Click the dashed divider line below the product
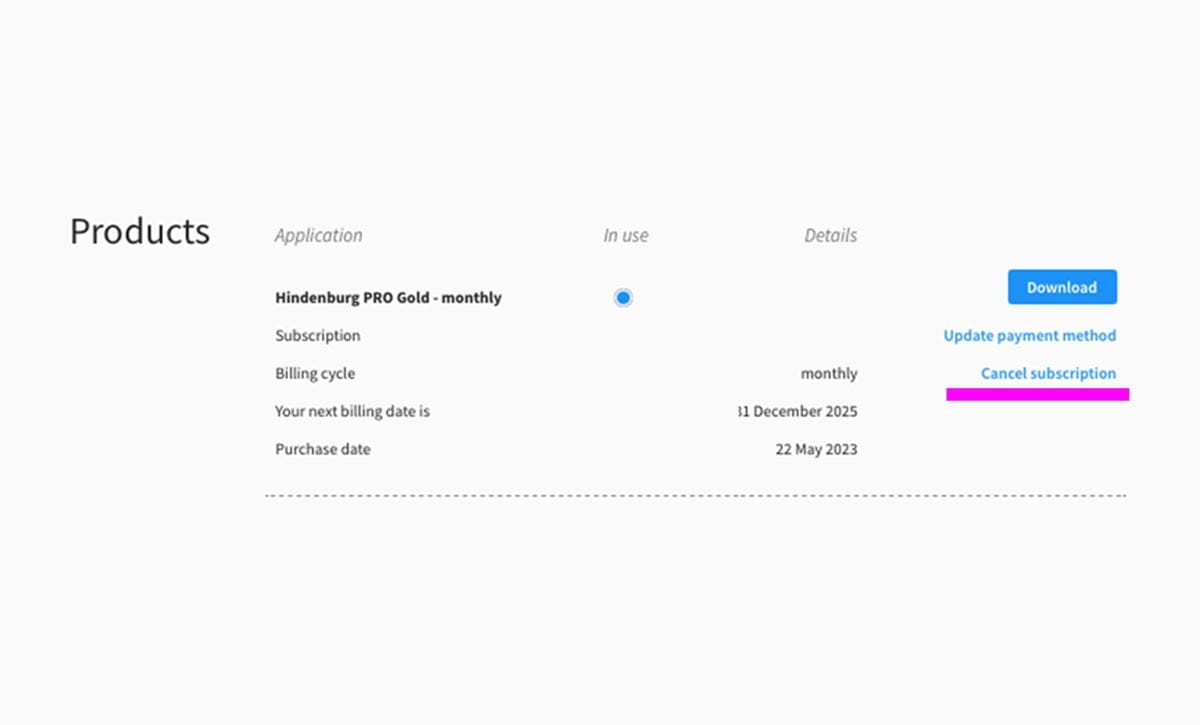This screenshot has width=1200, height=725. pyautogui.click(x=695, y=495)
